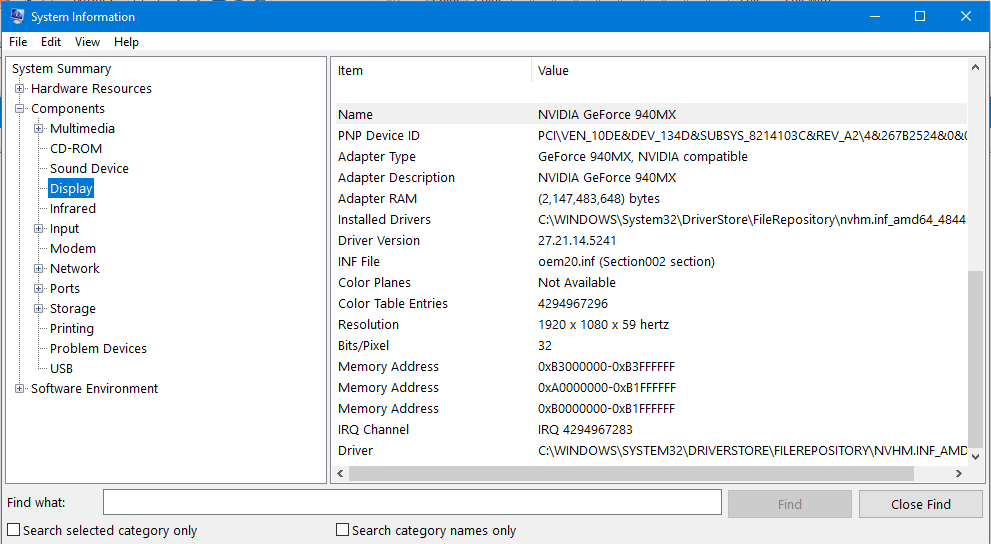Open the File menu
The height and width of the screenshot is (544, 991).
(18, 42)
